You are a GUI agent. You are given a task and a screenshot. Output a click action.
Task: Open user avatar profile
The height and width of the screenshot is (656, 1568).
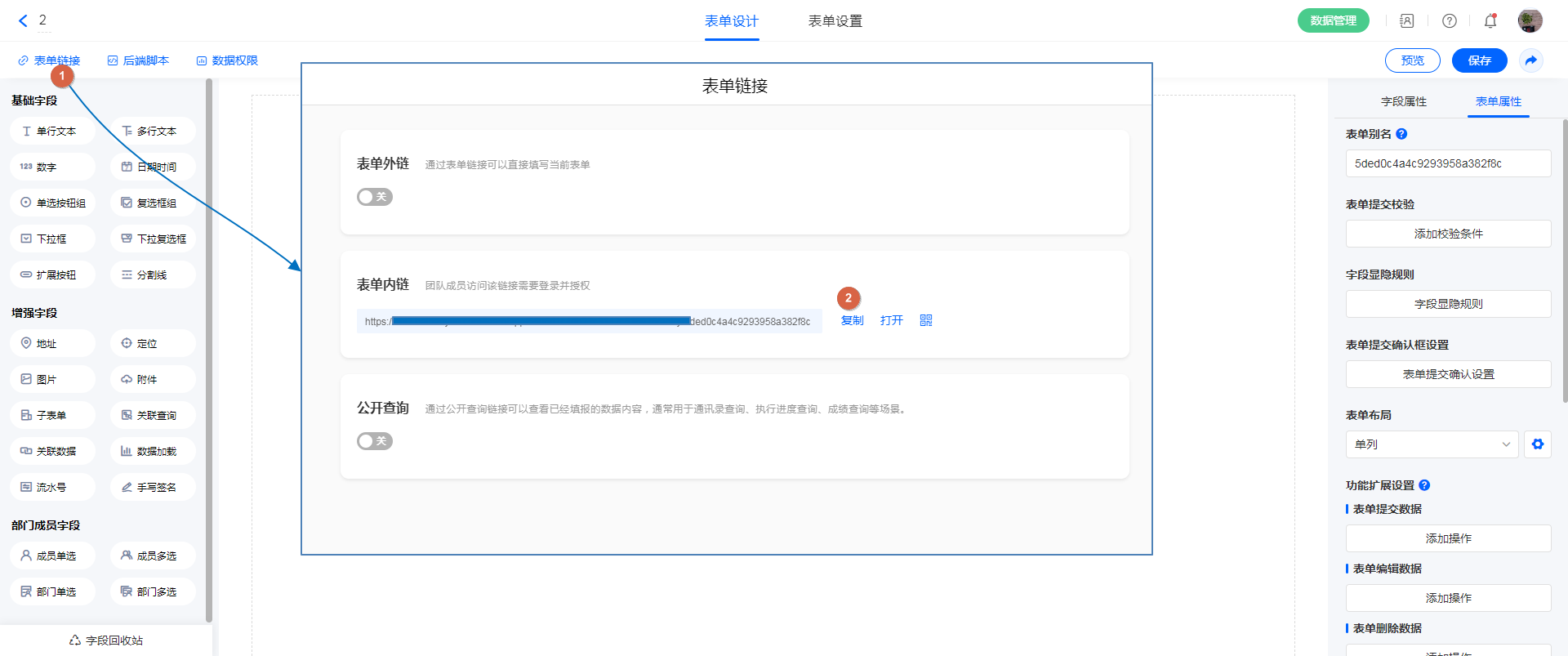(1530, 21)
